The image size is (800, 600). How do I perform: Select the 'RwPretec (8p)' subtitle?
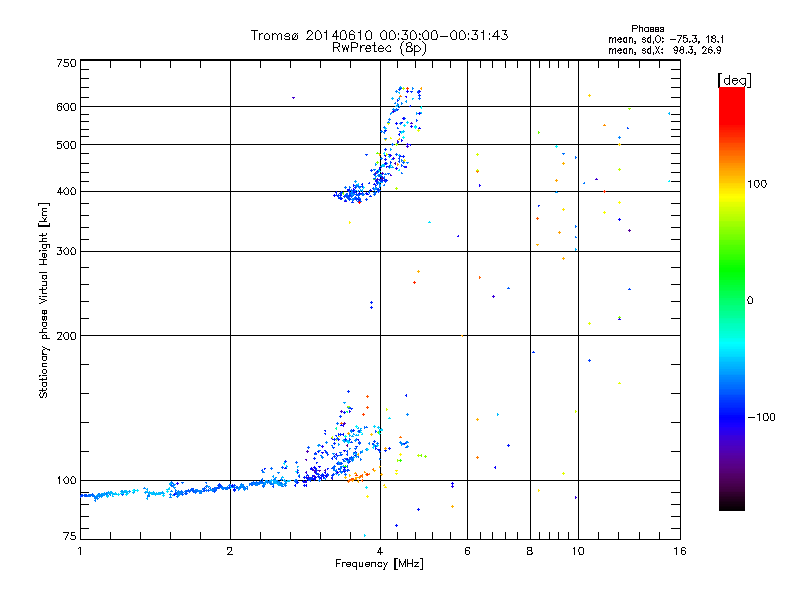pyautogui.click(x=379, y=48)
